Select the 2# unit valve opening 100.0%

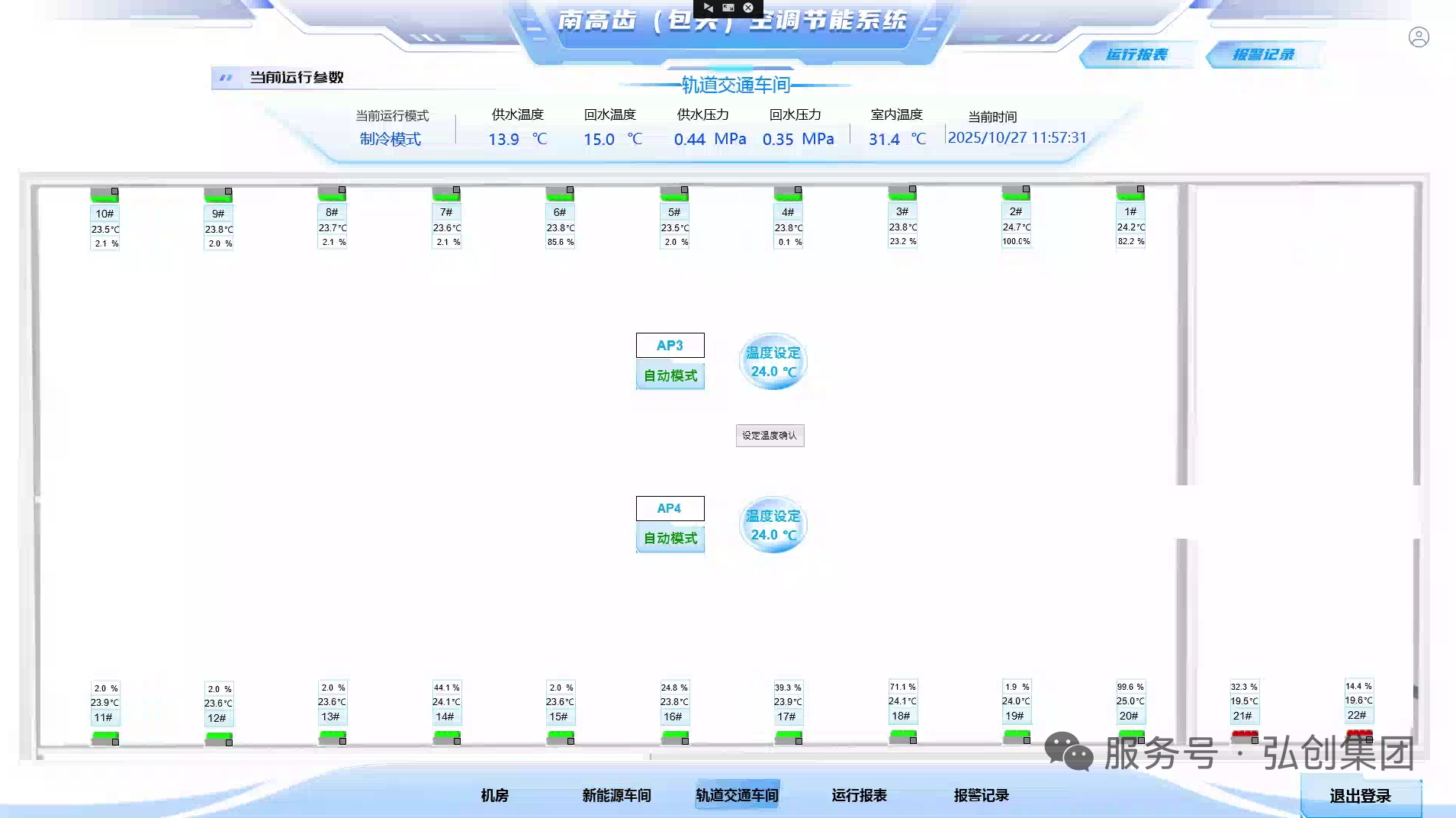(x=1016, y=241)
